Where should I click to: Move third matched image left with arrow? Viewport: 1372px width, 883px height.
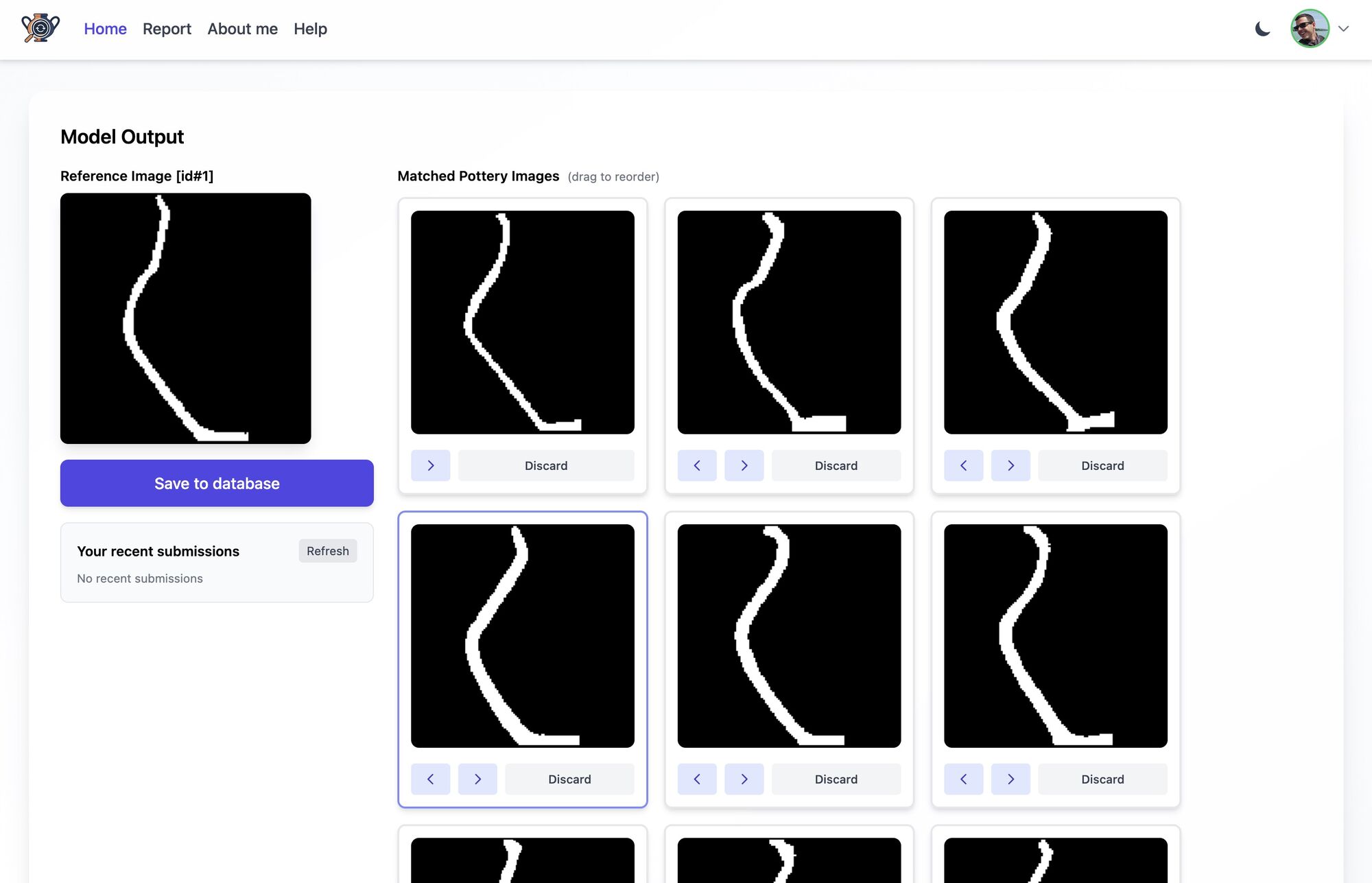click(963, 465)
